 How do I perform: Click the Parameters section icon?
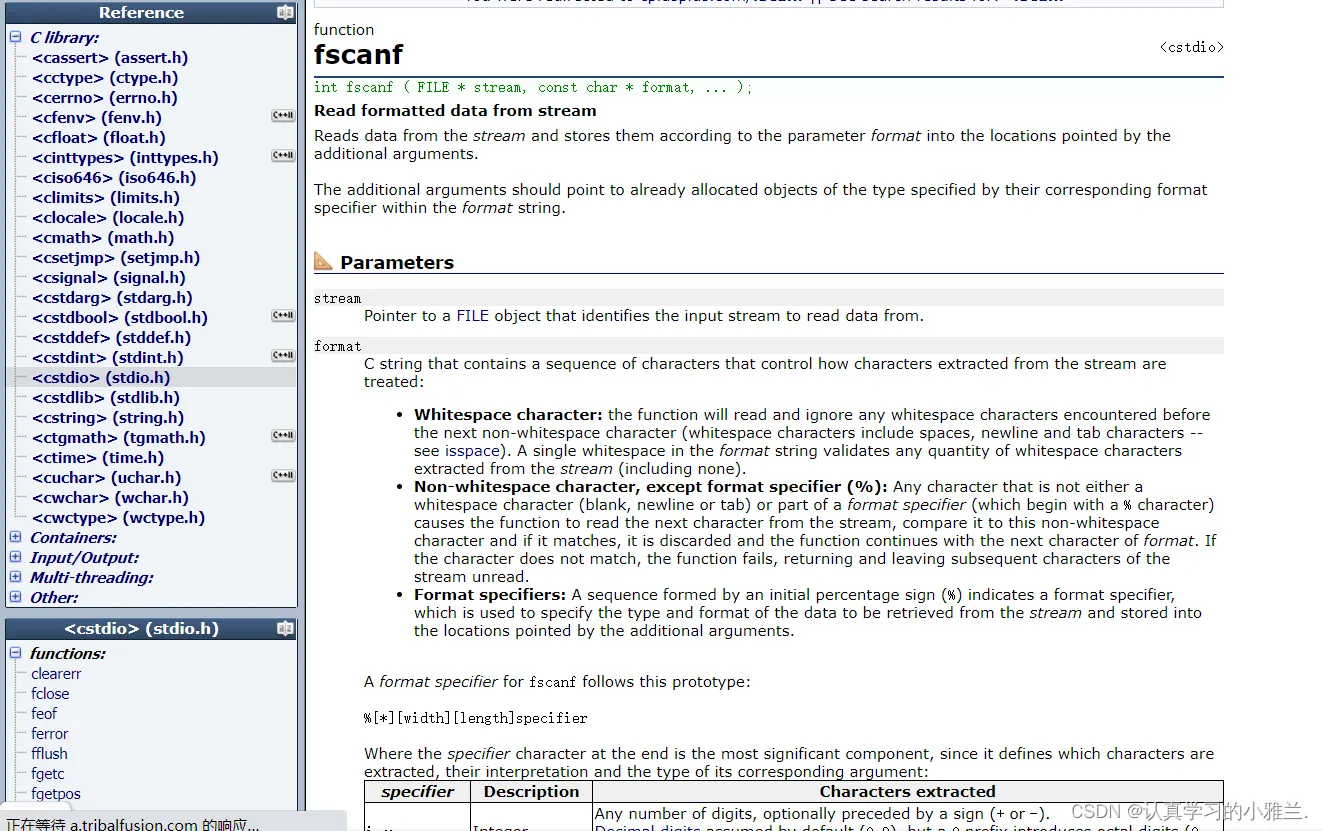click(324, 261)
